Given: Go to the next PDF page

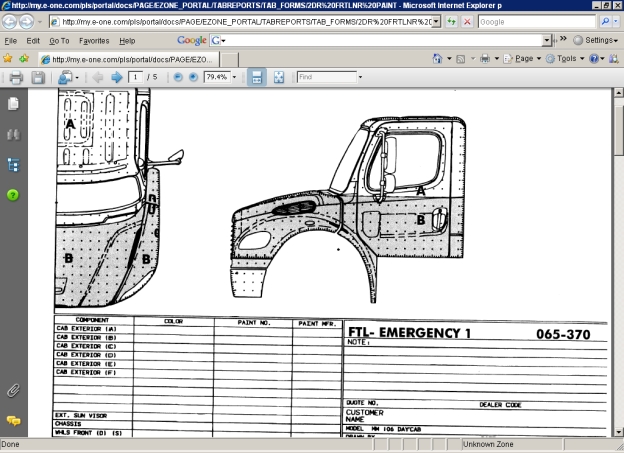Looking at the screenshot, I should 117,77.
